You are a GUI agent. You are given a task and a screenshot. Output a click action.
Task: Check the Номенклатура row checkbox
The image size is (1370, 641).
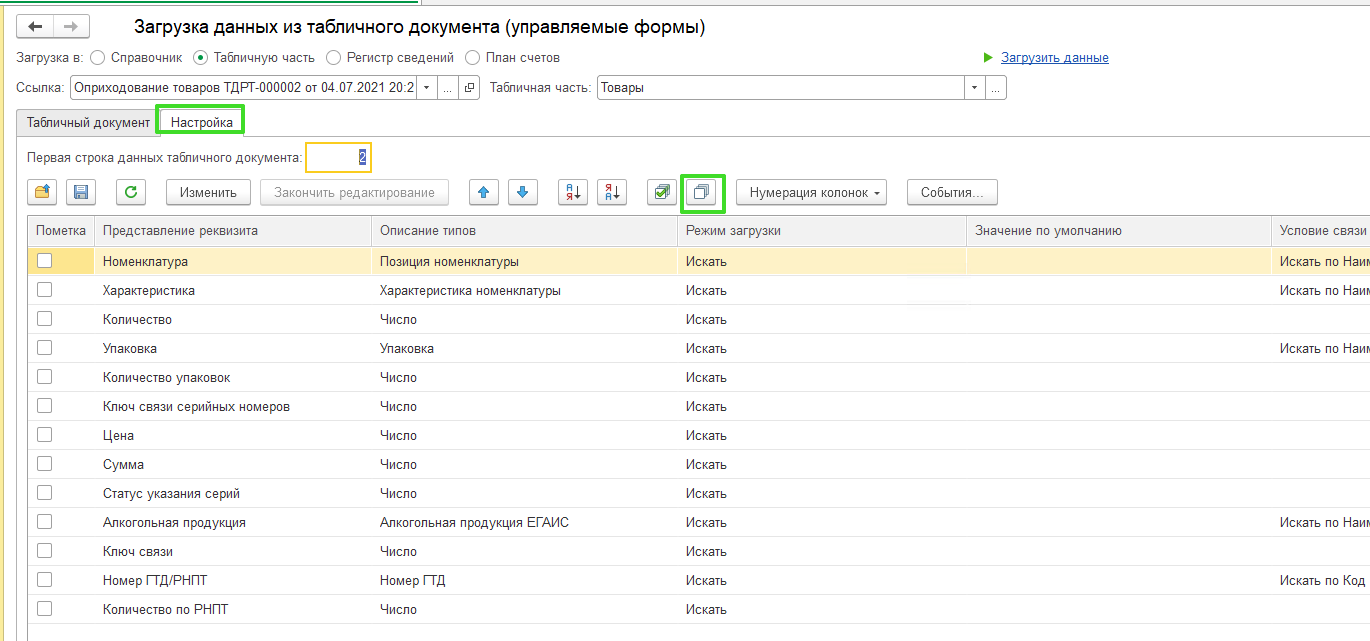(x=44, y=261)
